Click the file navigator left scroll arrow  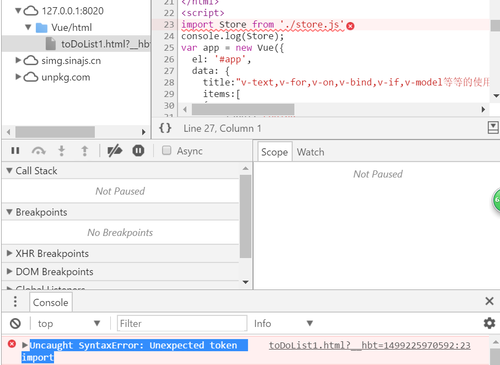click(x=8, y=132)
